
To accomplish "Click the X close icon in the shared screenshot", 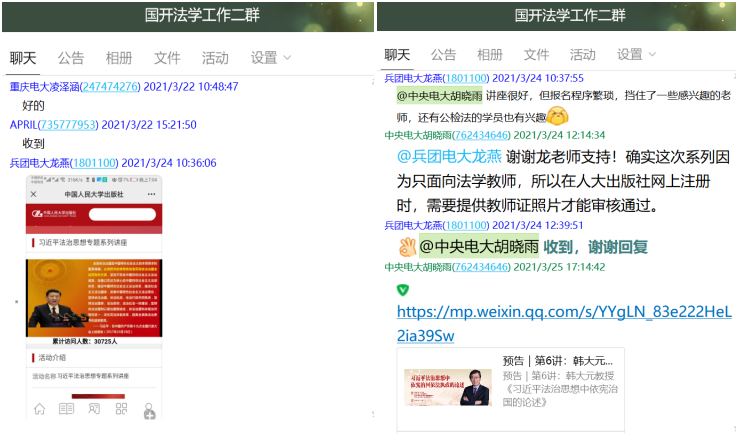I will [x=34, y=194].
